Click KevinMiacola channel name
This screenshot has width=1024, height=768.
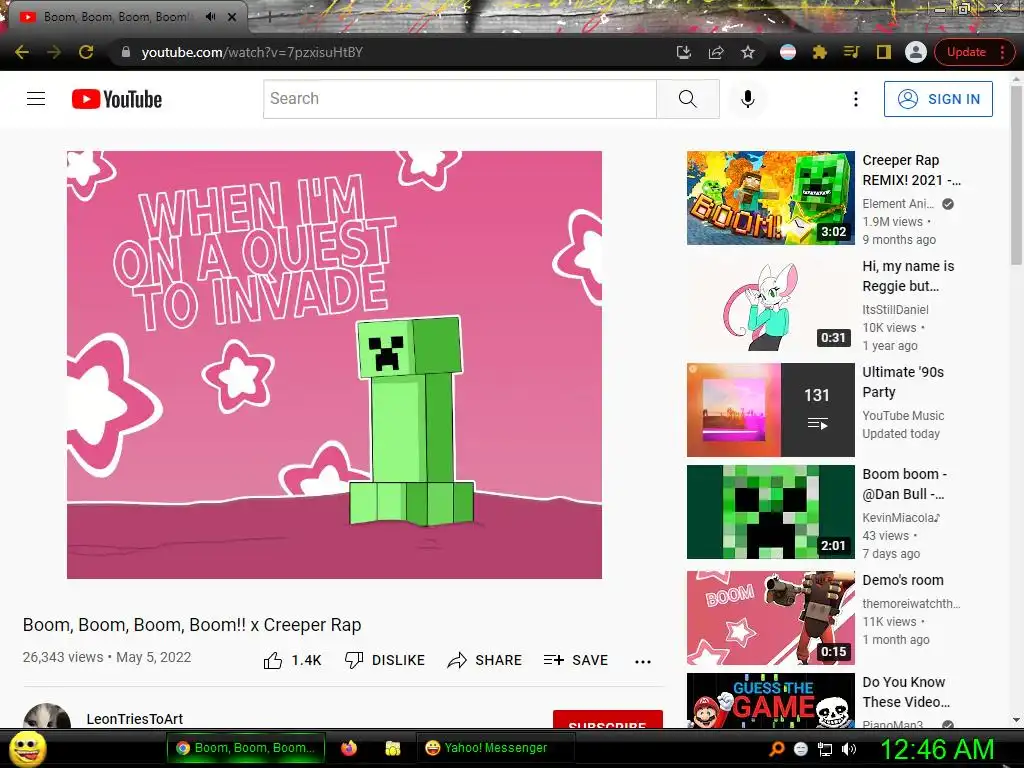(901, 517)
